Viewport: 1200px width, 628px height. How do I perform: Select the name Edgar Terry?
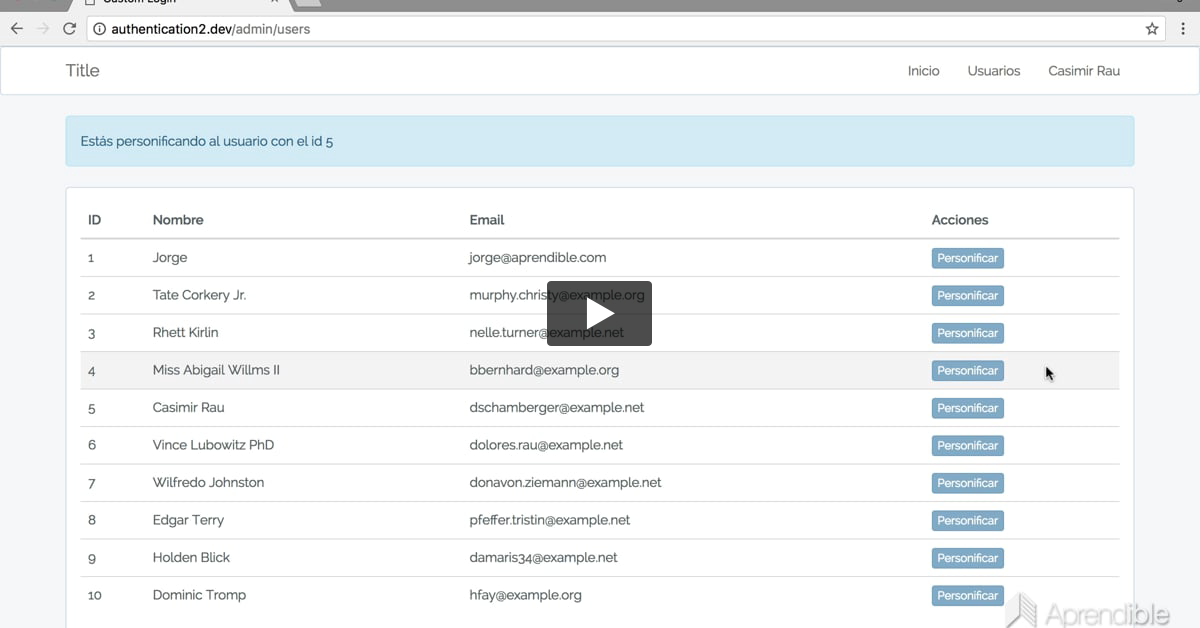tap(188, 520)
